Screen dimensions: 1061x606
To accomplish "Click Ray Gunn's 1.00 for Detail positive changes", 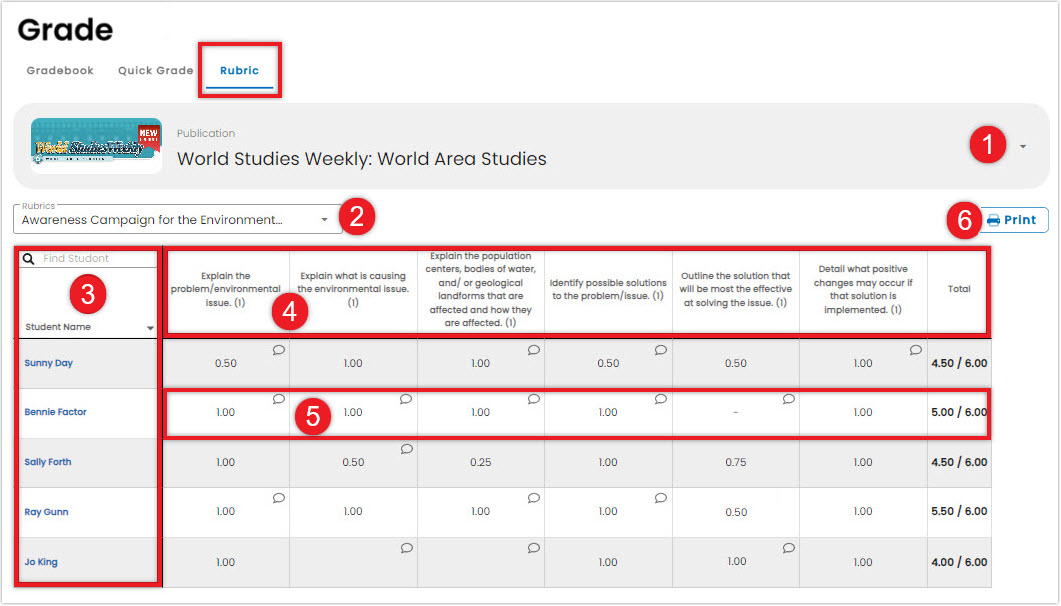I will 863,512.
